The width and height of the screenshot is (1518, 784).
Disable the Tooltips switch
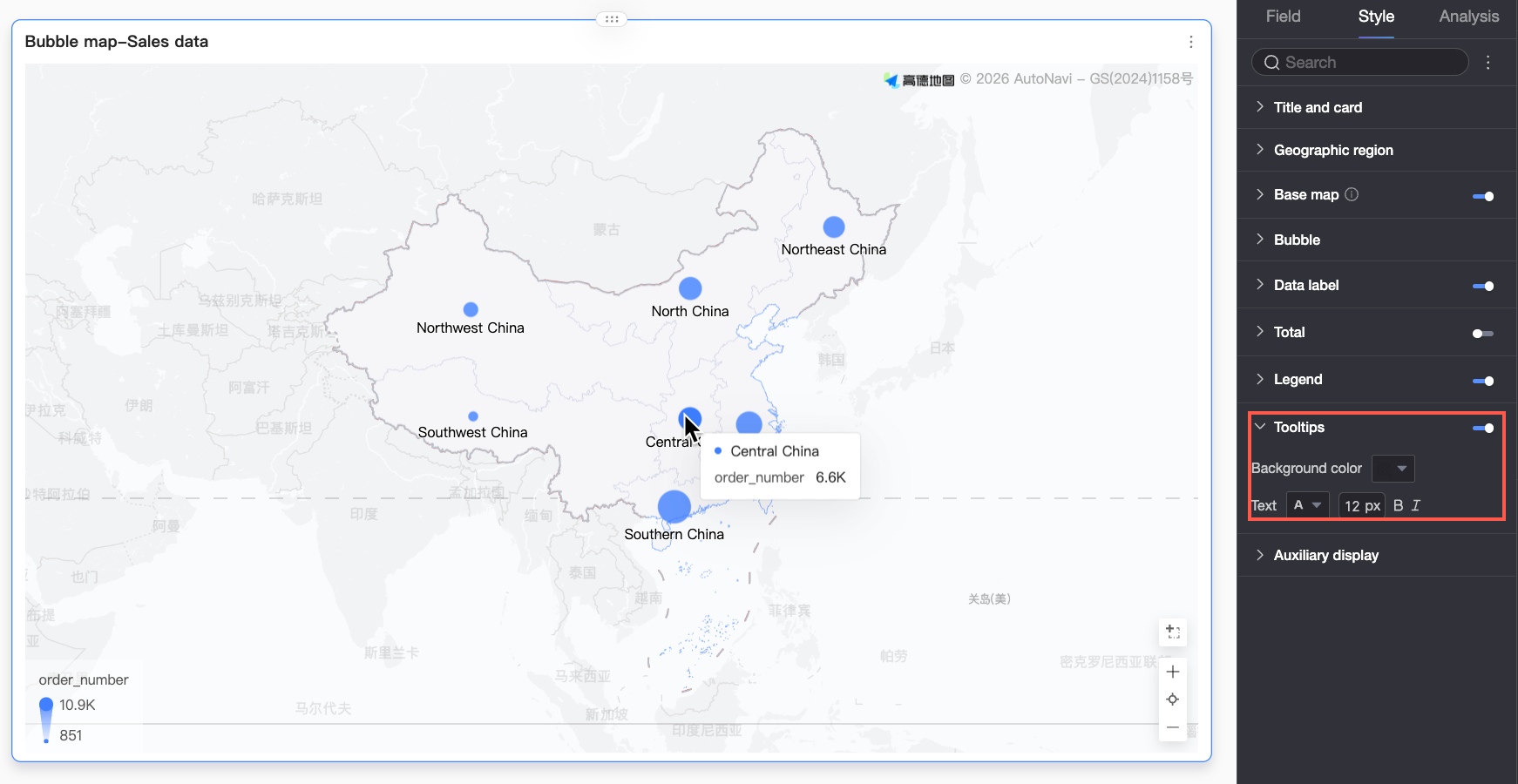tap(1483, 428)
